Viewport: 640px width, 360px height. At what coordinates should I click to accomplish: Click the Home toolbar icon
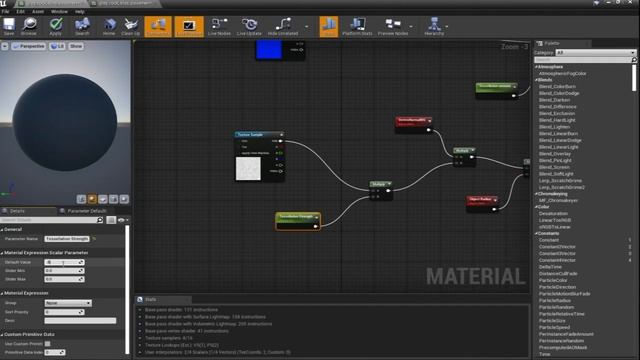click(x=109, y=26)
